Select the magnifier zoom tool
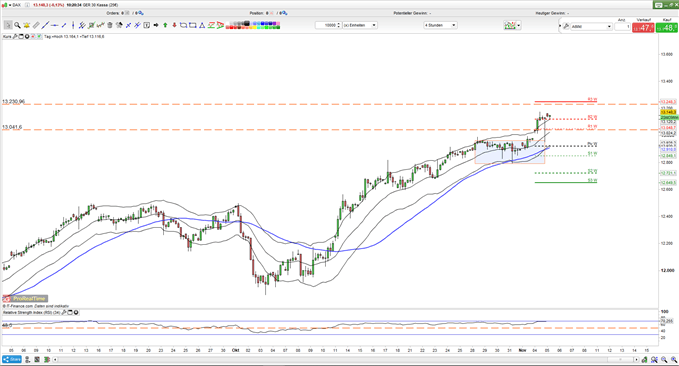Image resolution: width=679 pixels, height=366 pixels. pyautogui.click(x=17, y=25)
